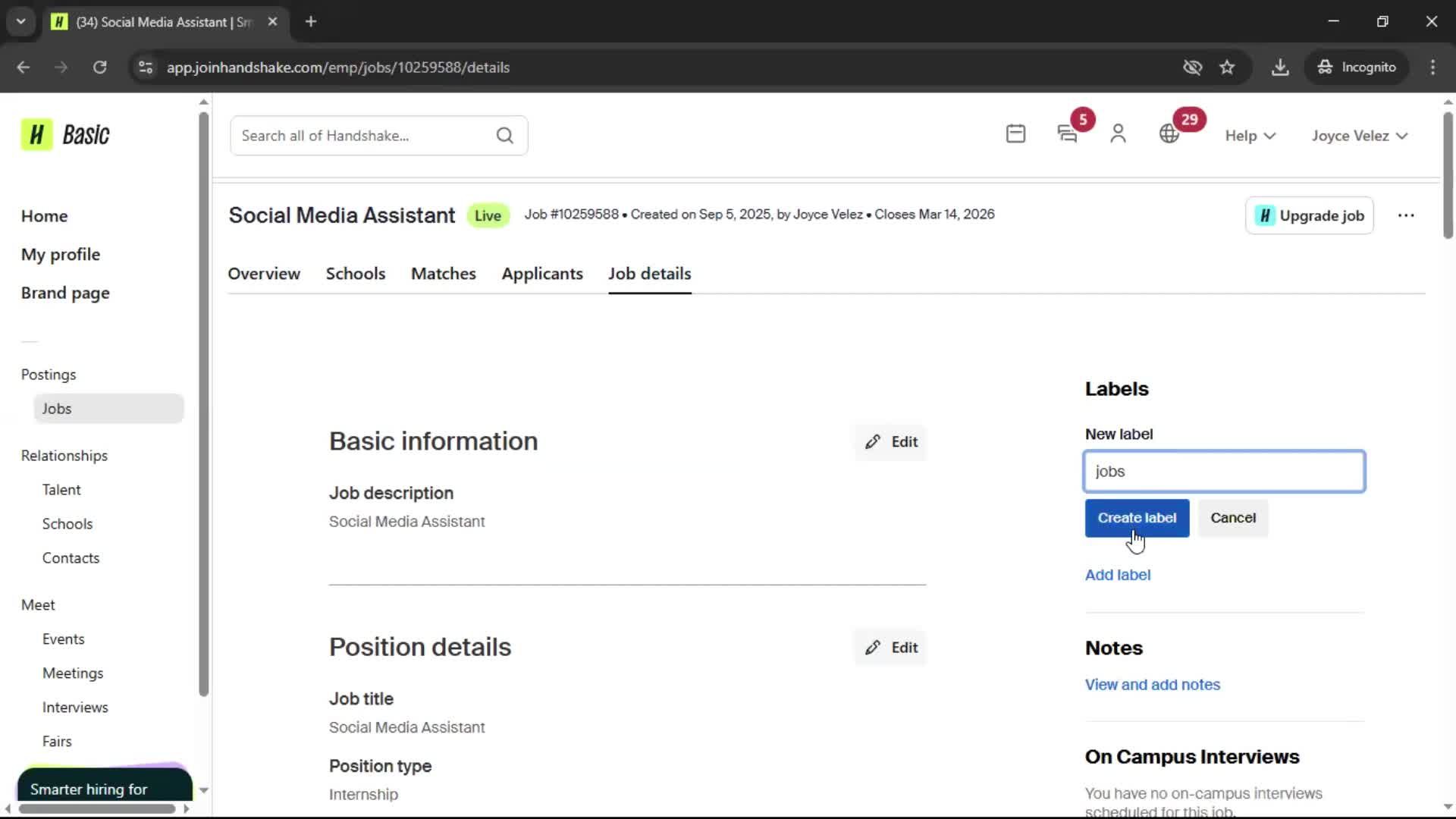Click the Handshake Basic logo
This screenshot has height=819, width=1456.
[65, 135]
